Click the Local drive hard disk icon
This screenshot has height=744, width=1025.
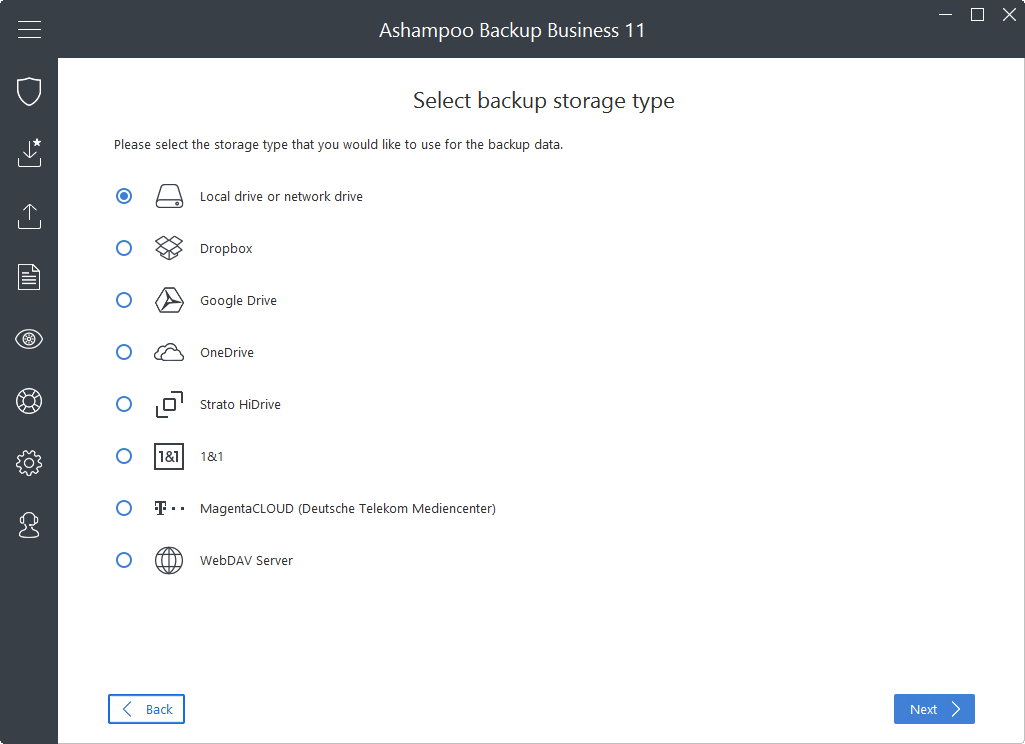169,197
